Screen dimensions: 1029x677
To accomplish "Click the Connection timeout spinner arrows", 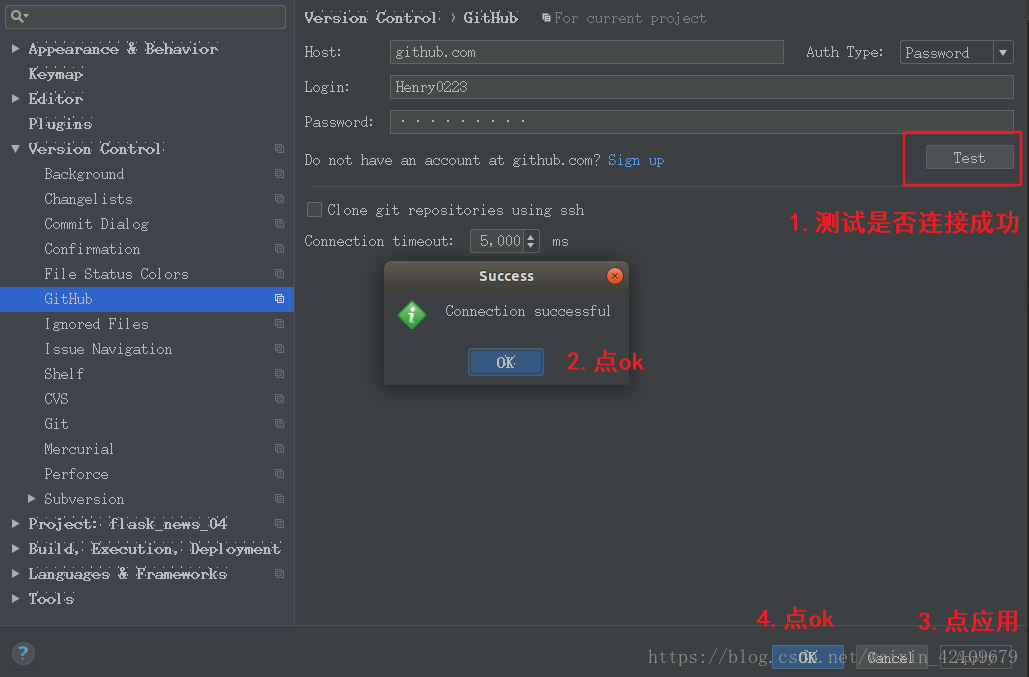I will (x=531, y=241).
